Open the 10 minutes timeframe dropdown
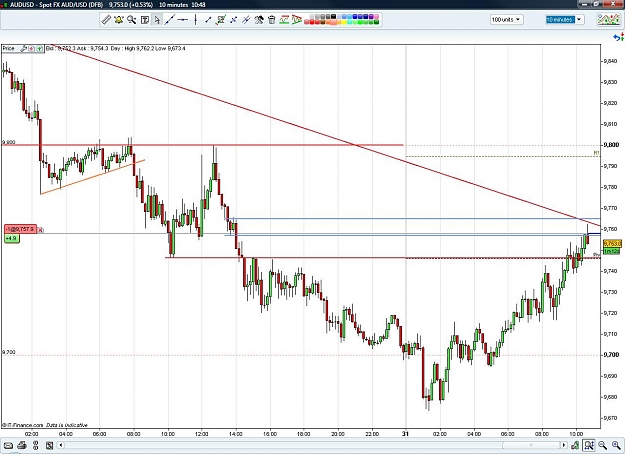Viewport: 625px width, 454px height. pos(565,20)
